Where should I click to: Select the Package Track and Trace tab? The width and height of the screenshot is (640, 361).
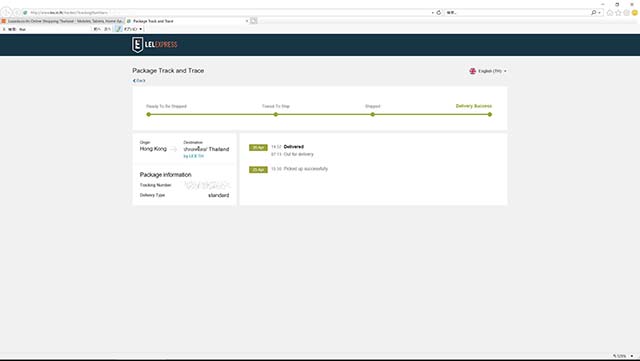point(187,21)
